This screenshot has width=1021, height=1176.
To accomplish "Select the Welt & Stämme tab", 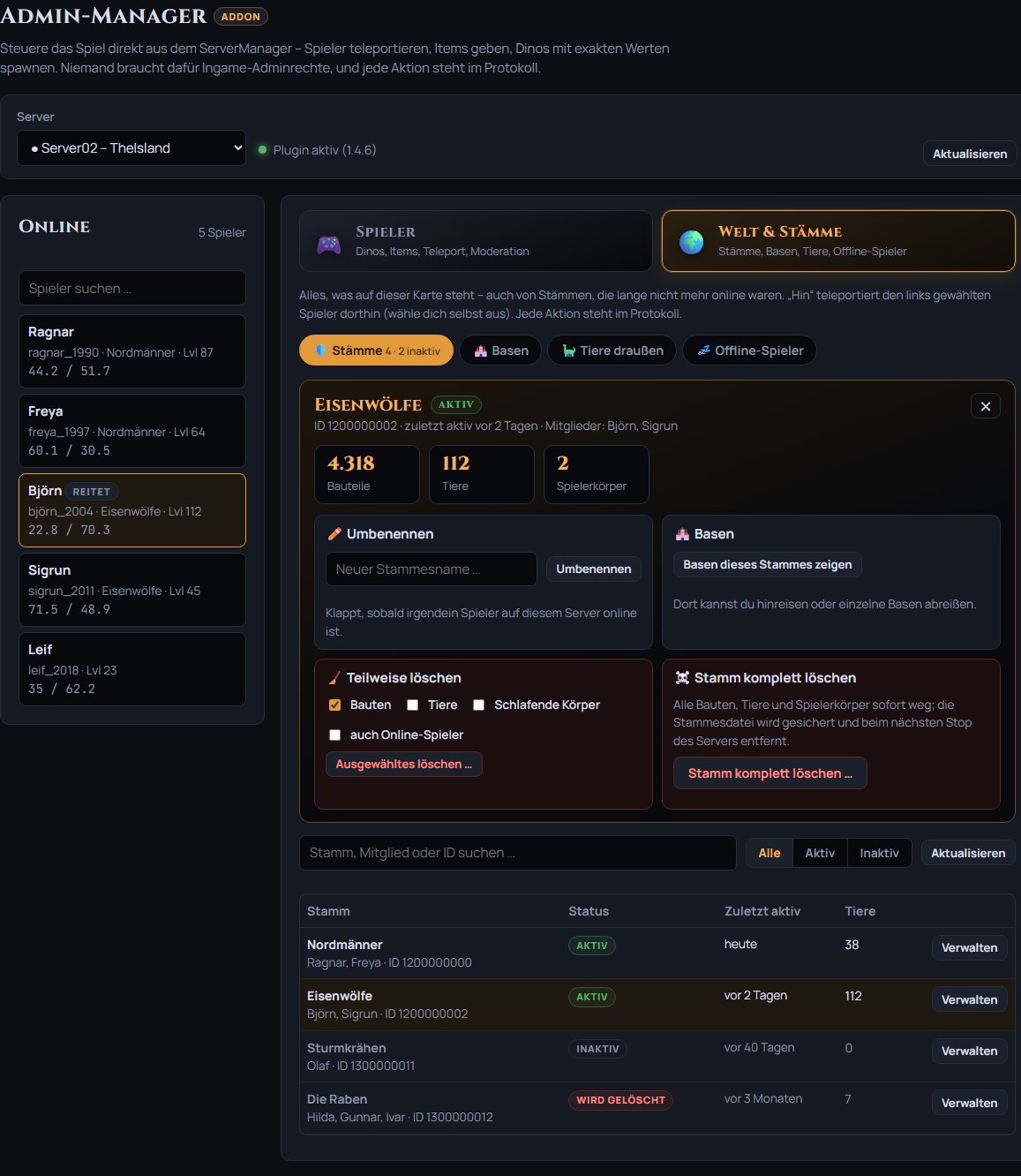I will coord(838,241).
